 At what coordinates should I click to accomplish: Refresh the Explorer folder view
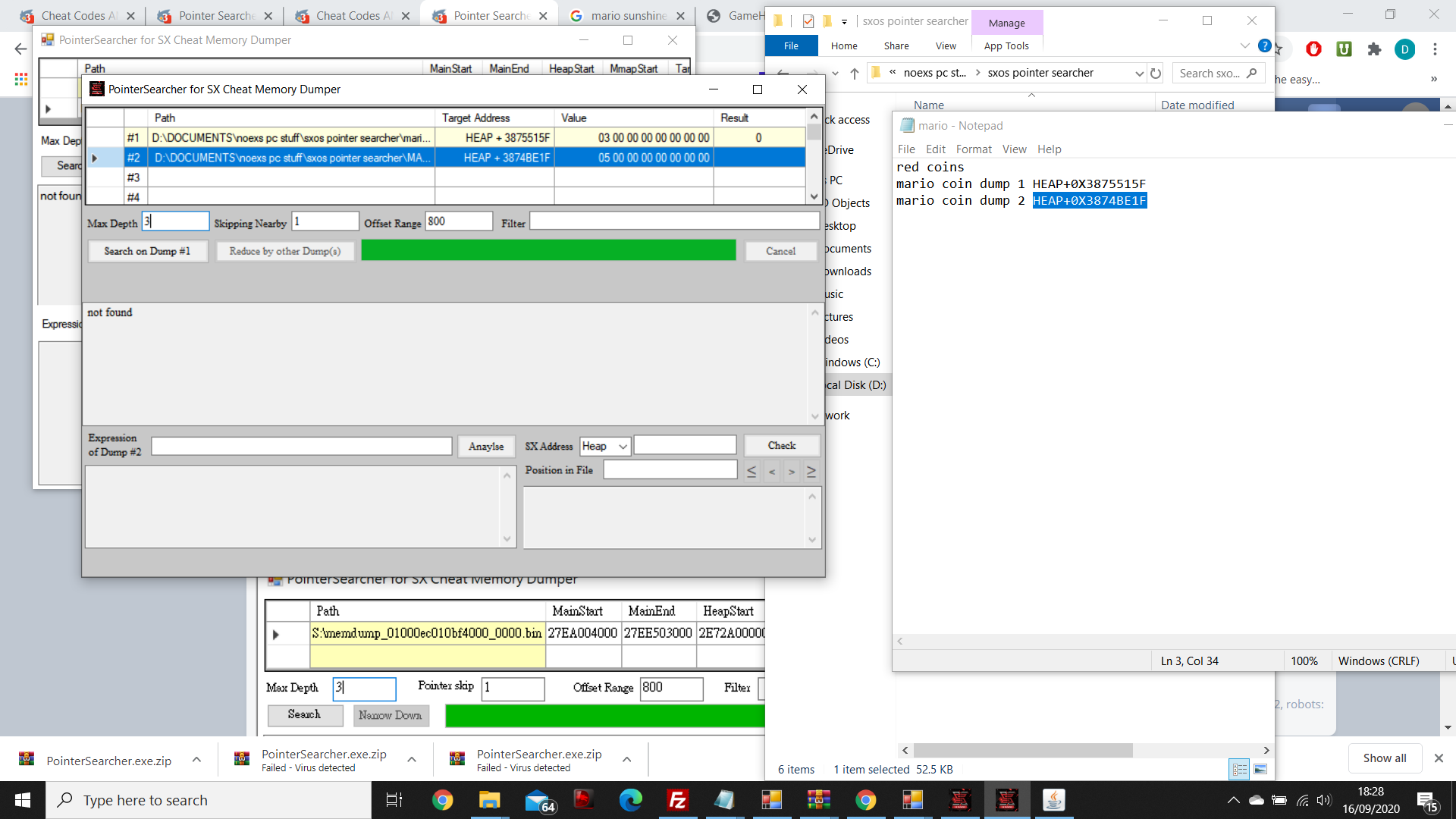point(1156,73)
